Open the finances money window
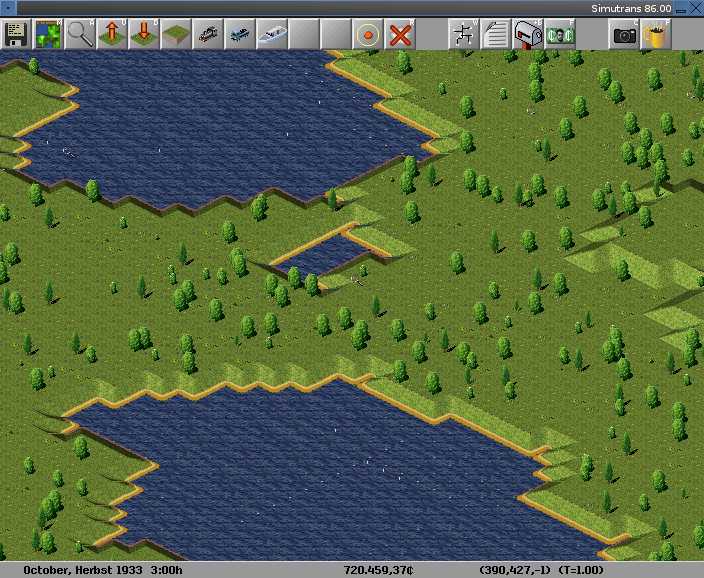 (x=559, y=33)
